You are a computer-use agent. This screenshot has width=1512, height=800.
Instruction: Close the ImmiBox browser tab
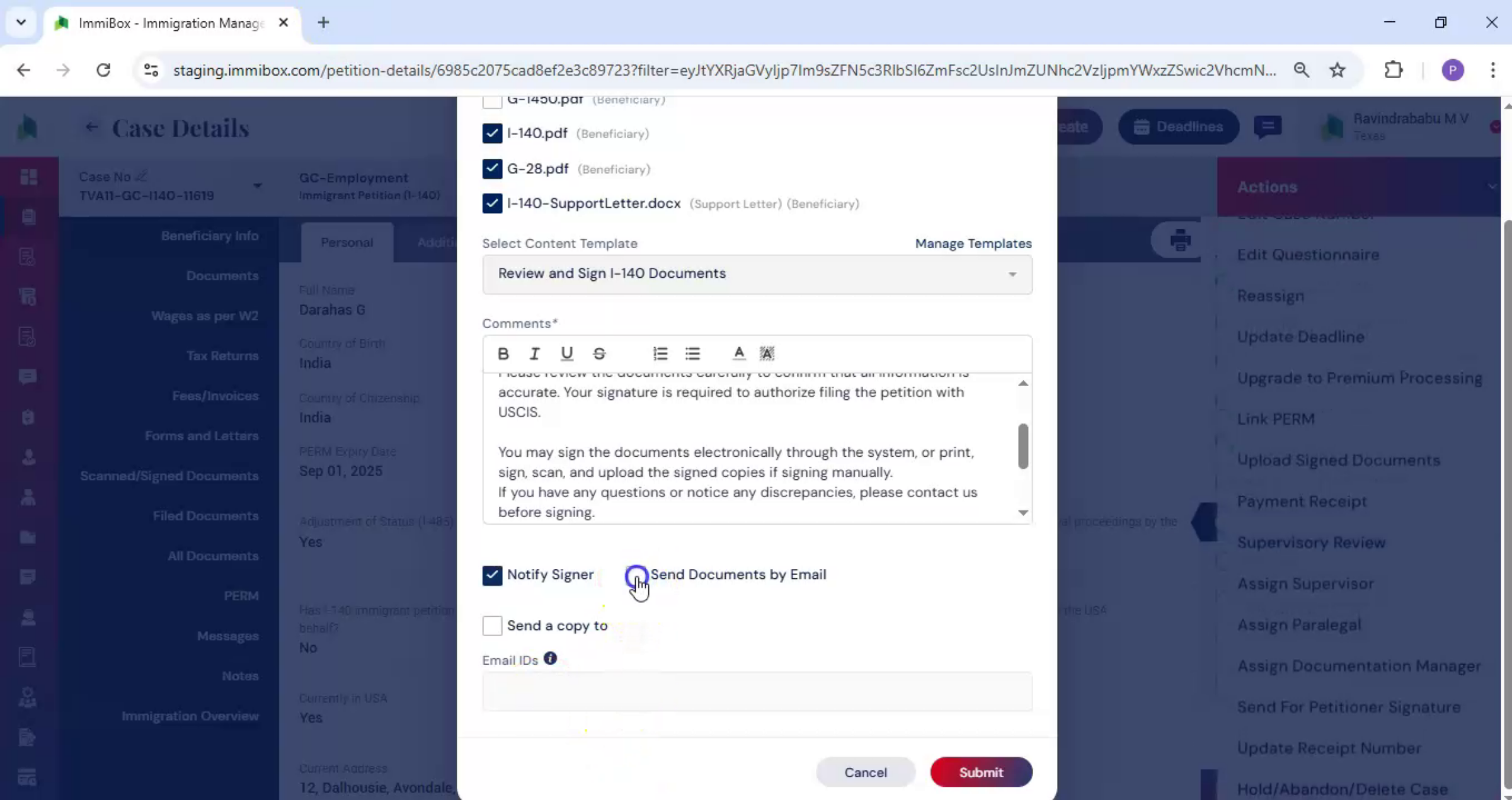click(283, 23)
